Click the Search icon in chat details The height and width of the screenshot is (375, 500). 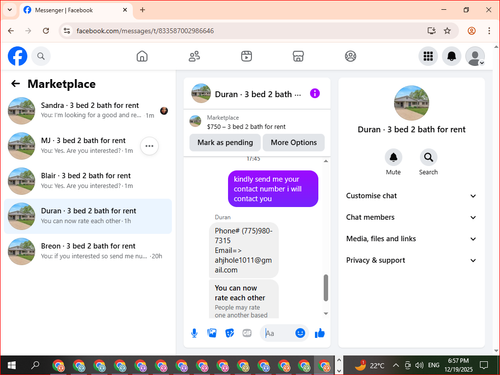pos(428,157)
